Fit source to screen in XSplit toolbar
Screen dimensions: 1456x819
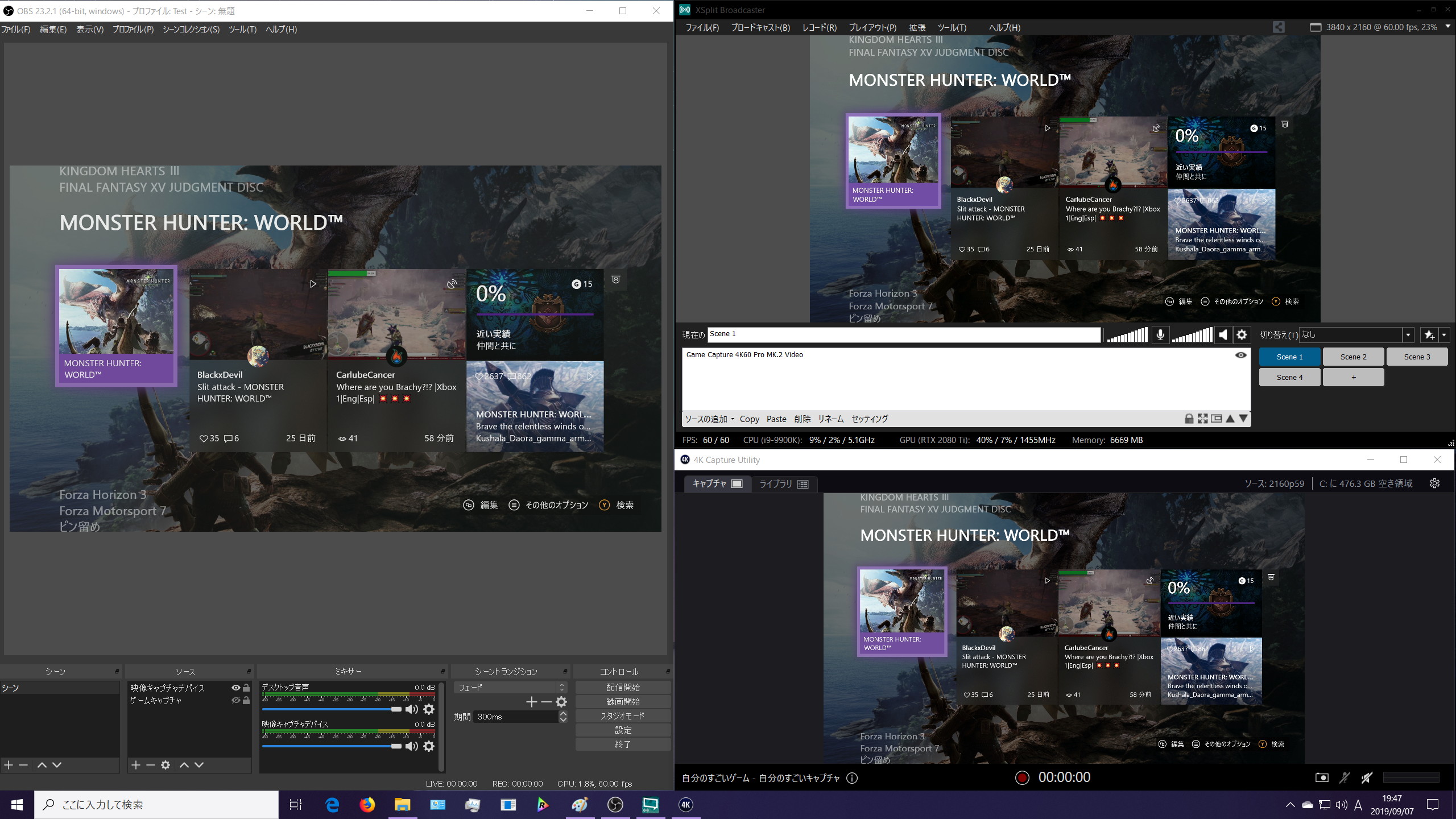tap(1203, 419)
